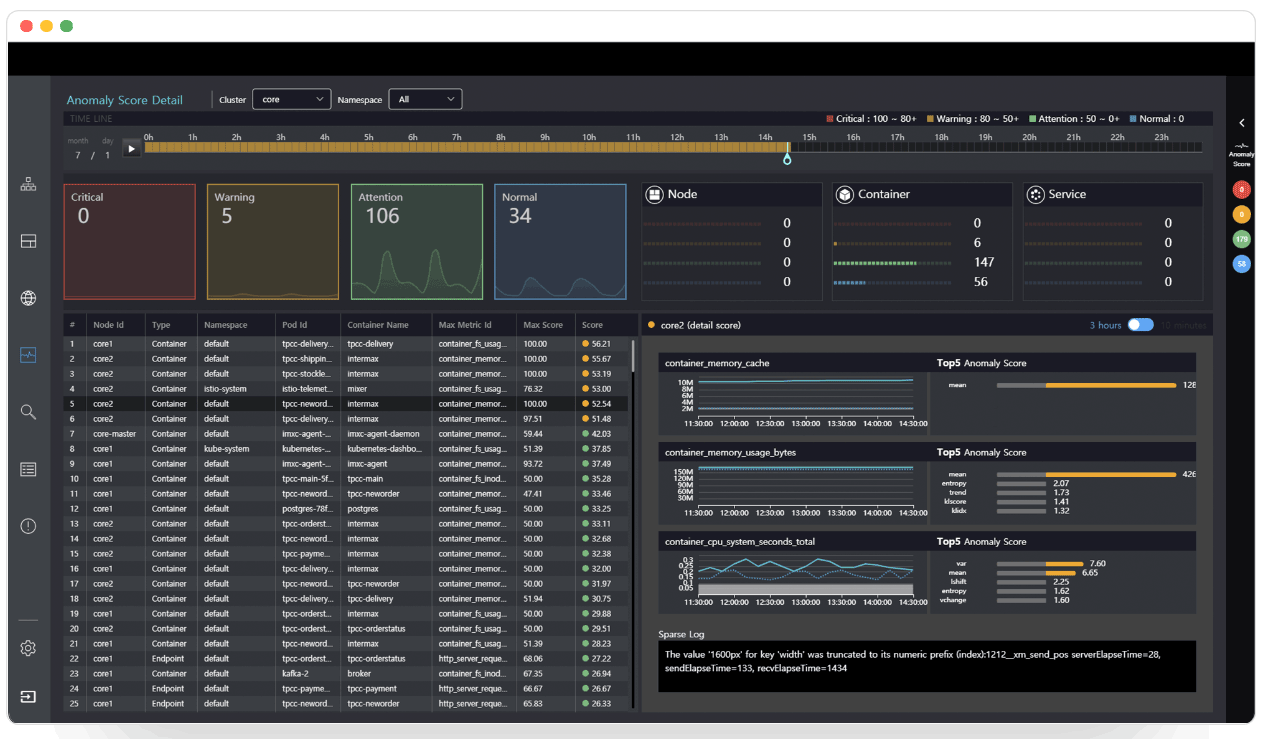Click the Max Metric Id column header
Screen dimensions: 1263x739
pos(465,325)
